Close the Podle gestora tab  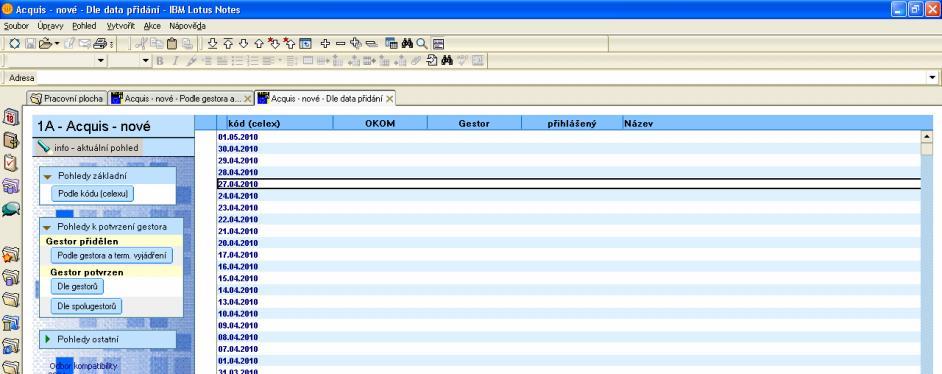coord(248,99)
